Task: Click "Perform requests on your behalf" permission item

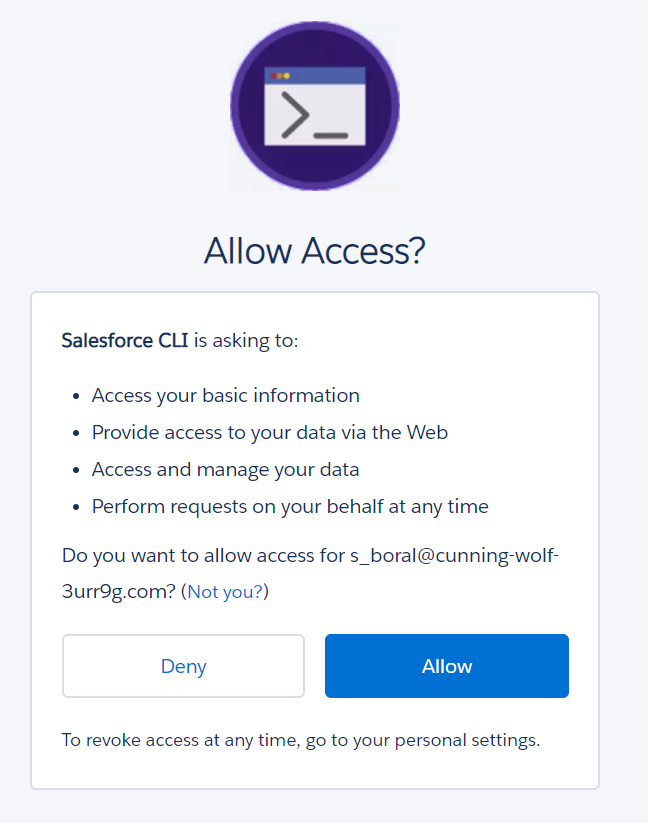Action: 290,506
